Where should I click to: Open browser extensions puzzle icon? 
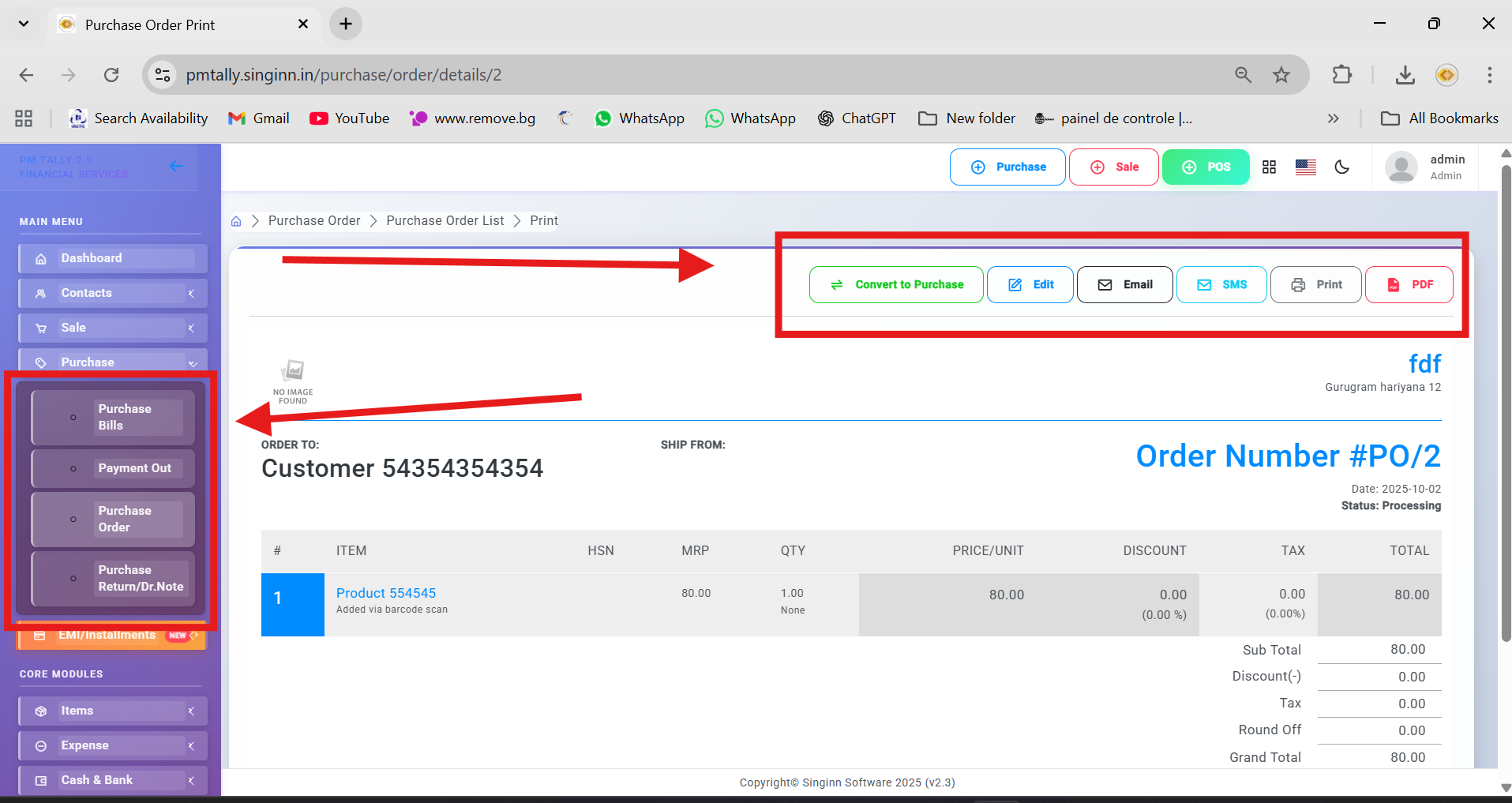[x=1341, y=75]
